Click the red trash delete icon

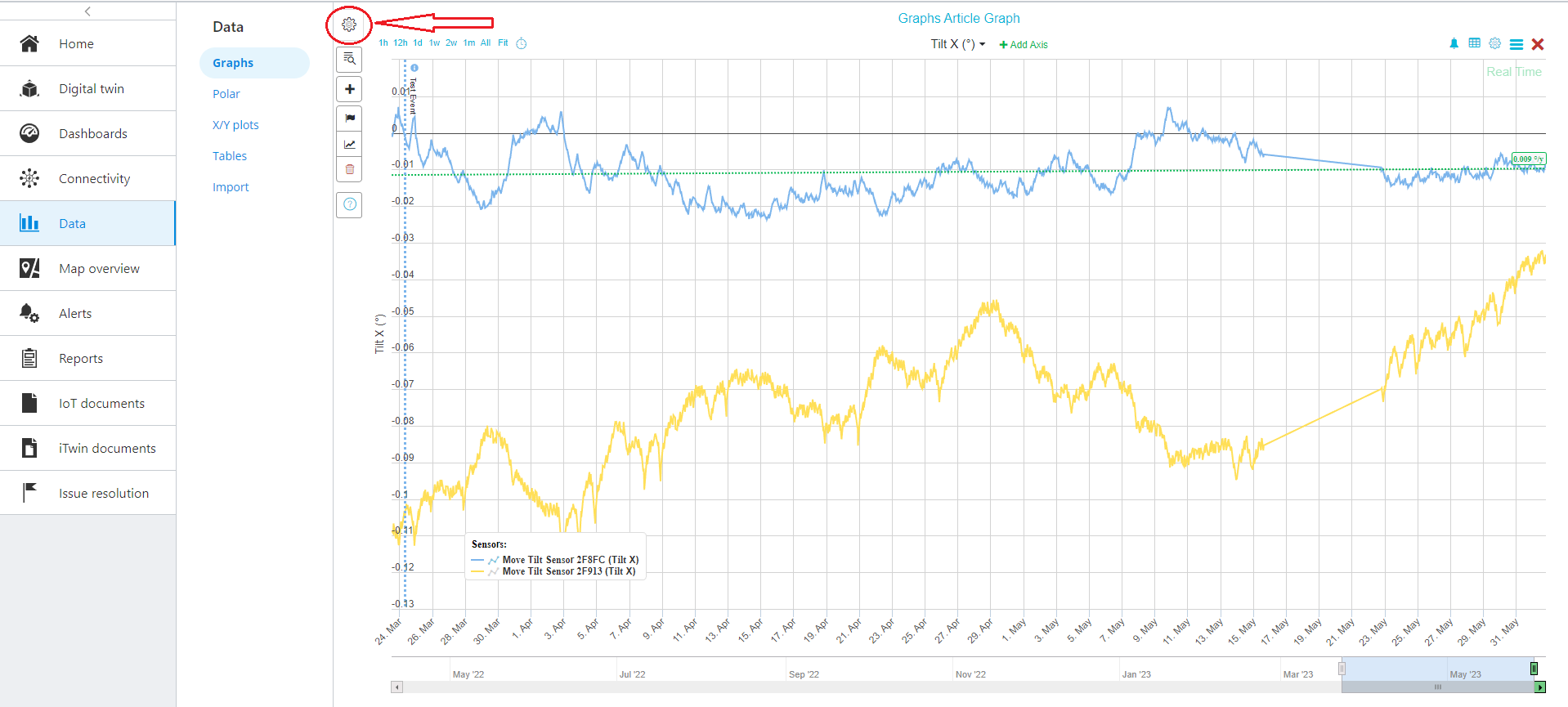pyautogui.click(x=350, y=169)
